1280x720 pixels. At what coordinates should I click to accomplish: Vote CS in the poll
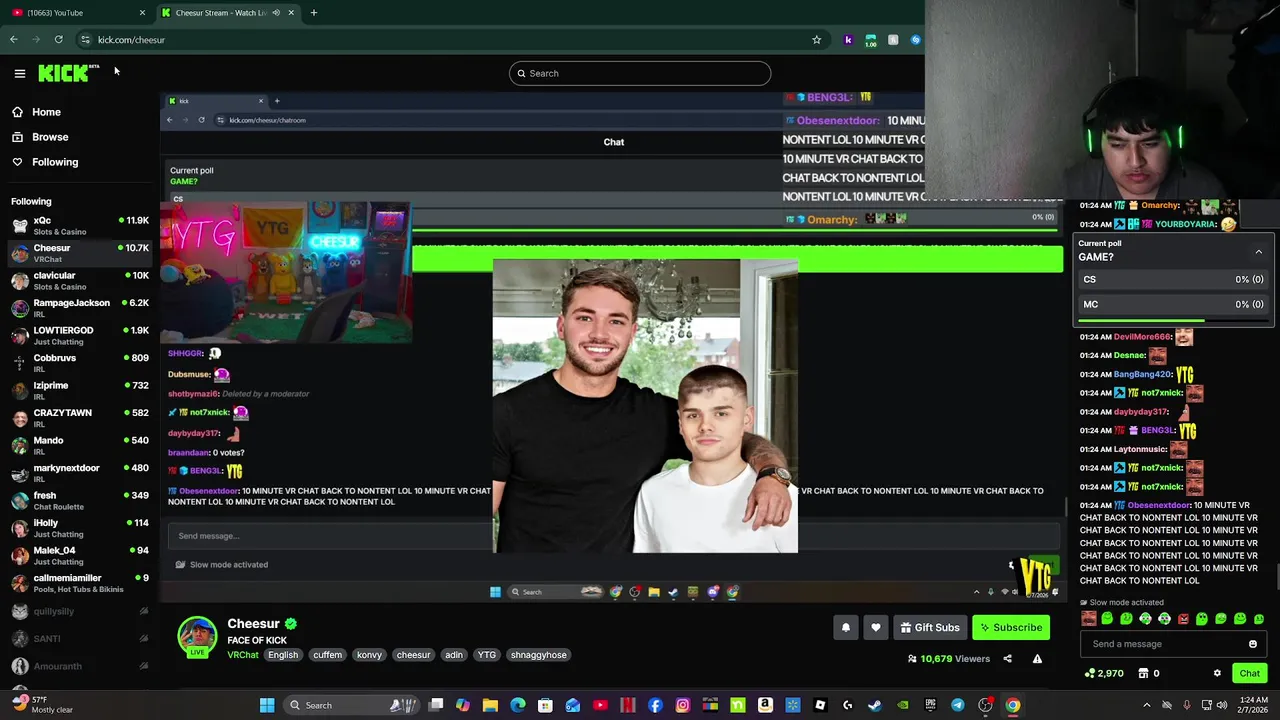[x=1173, y=280]
